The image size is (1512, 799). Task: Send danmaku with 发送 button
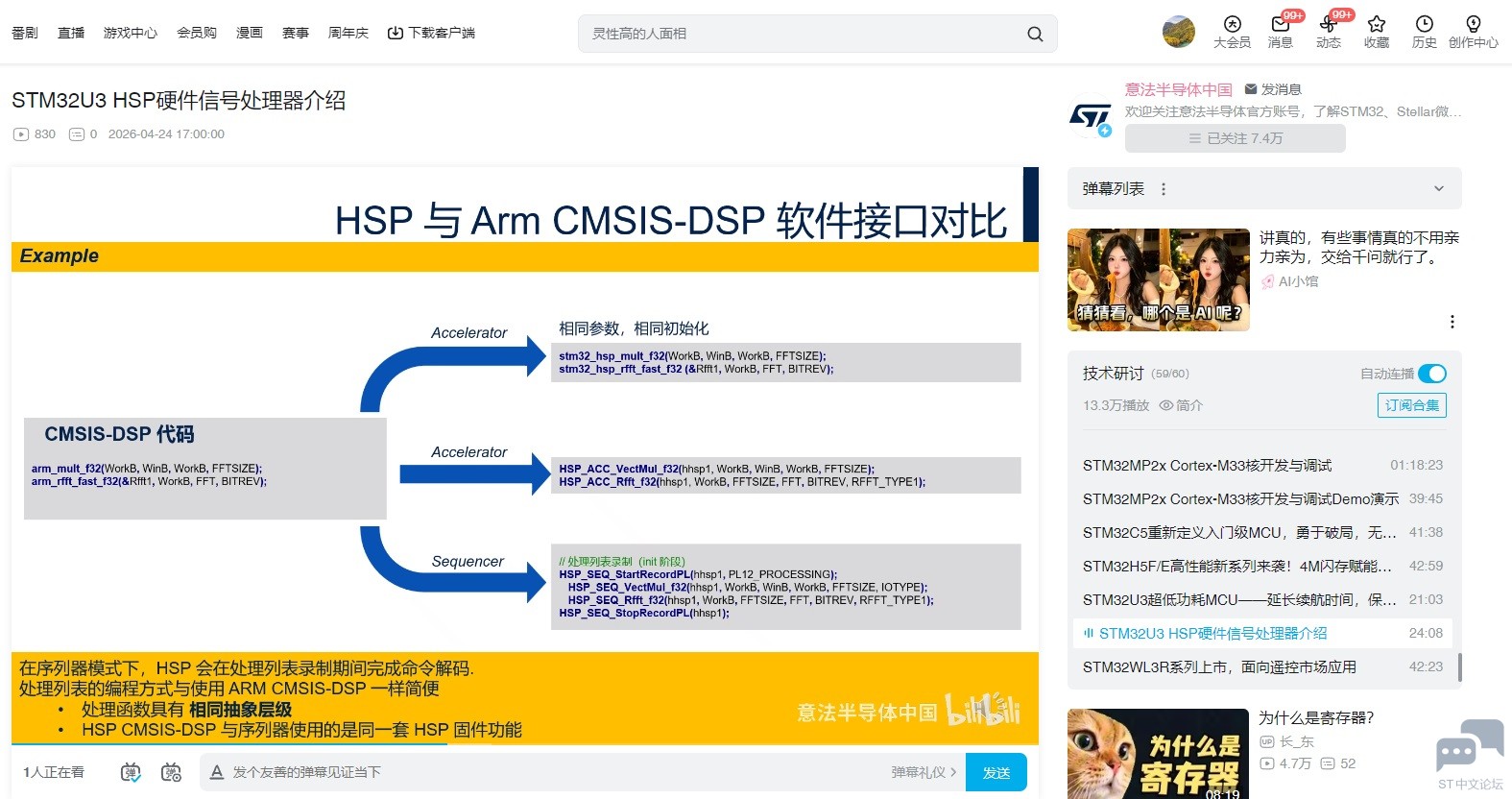(996, 772)
